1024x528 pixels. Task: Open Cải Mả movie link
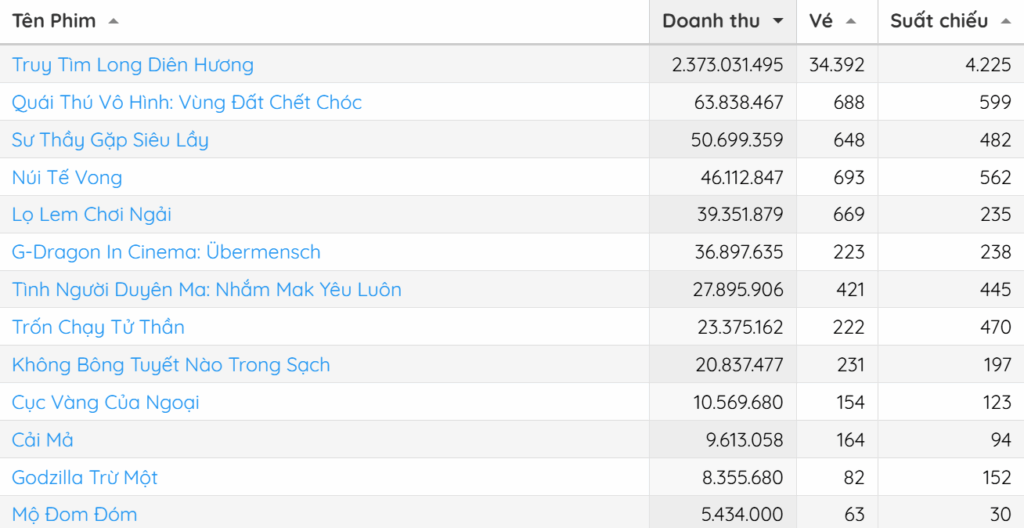pos(43,440)
